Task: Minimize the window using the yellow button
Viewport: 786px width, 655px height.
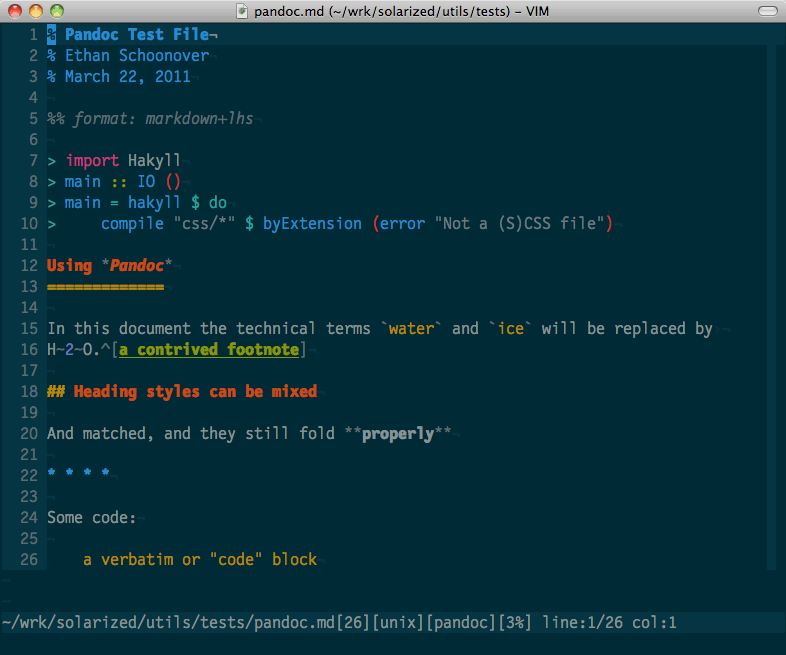Action: 35,11
